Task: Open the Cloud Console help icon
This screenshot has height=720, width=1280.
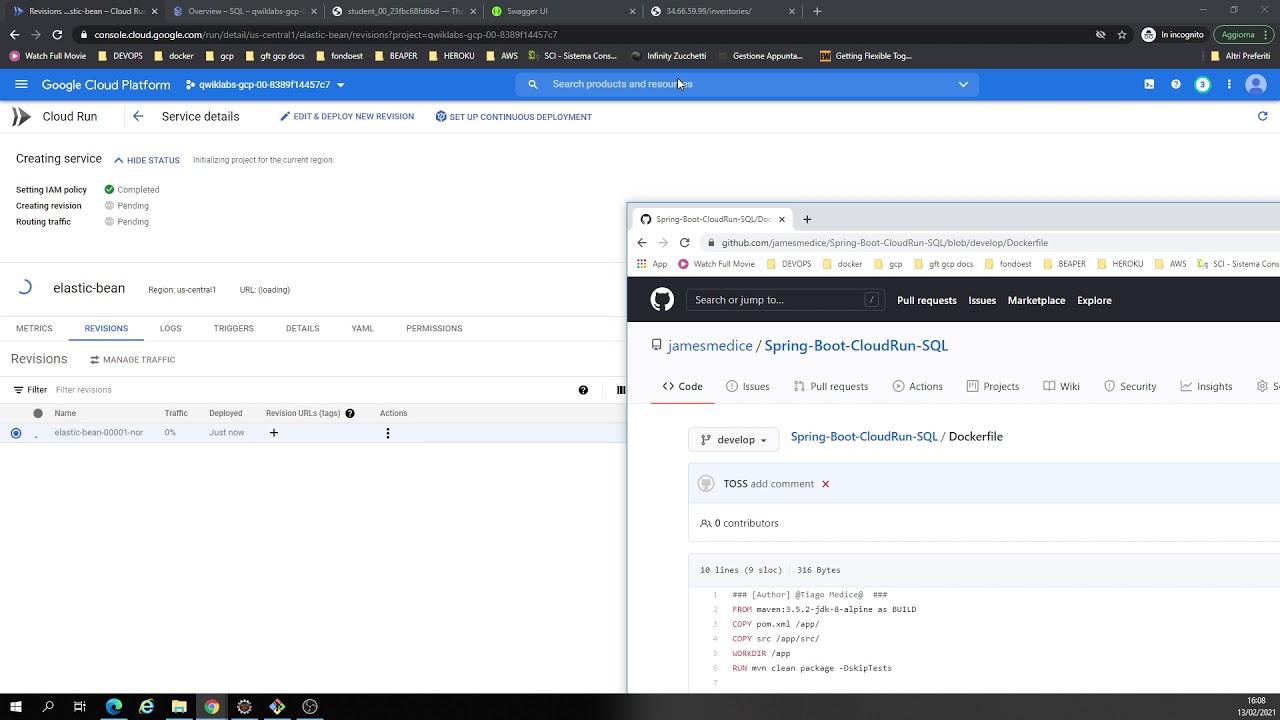Action: pos(1176,85)
